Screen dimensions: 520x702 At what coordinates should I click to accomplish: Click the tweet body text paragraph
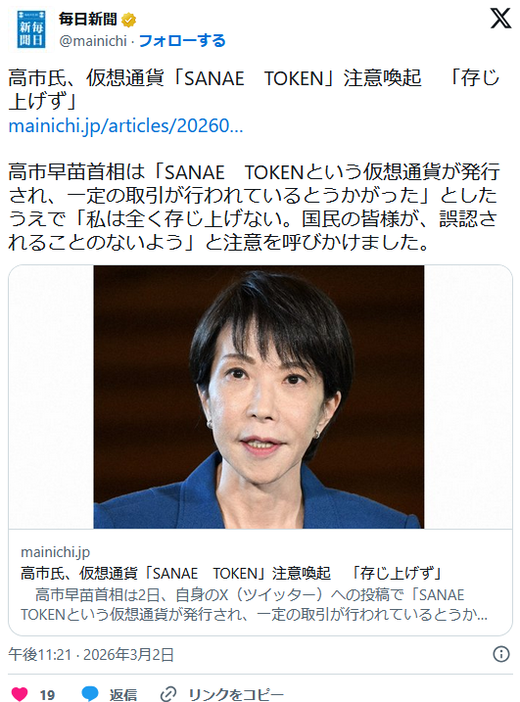point(254,207)
